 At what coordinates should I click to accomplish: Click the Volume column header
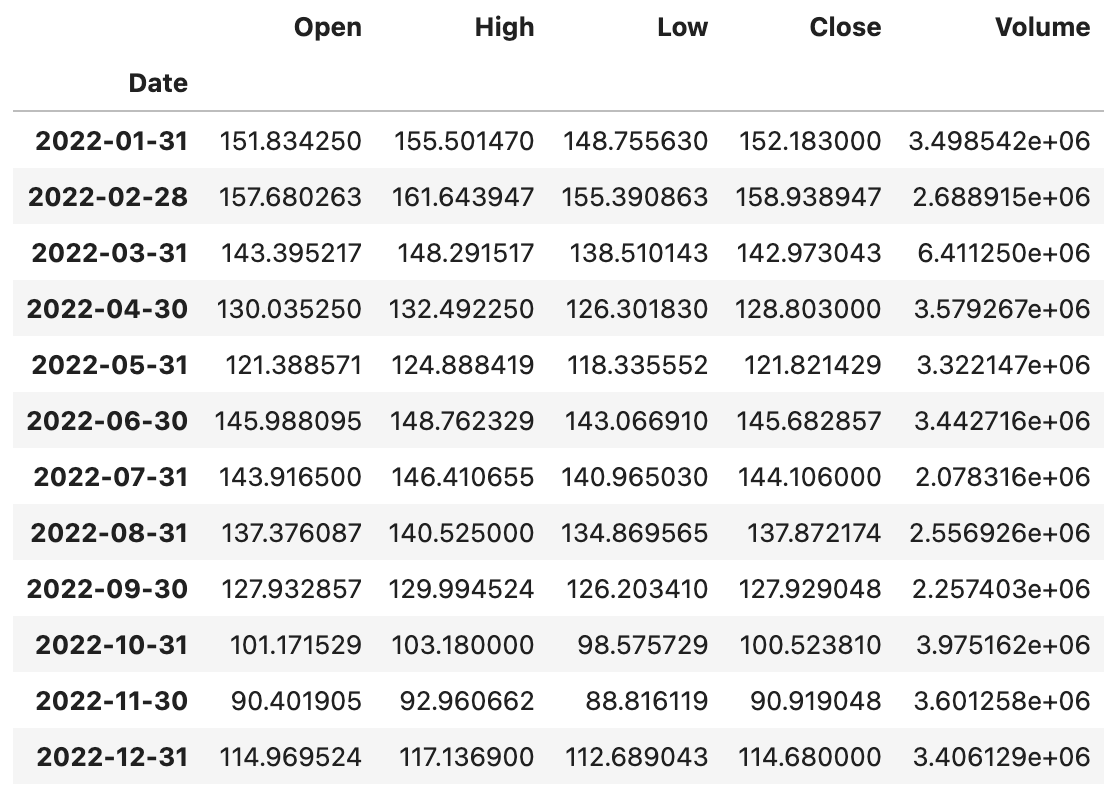1042,27
